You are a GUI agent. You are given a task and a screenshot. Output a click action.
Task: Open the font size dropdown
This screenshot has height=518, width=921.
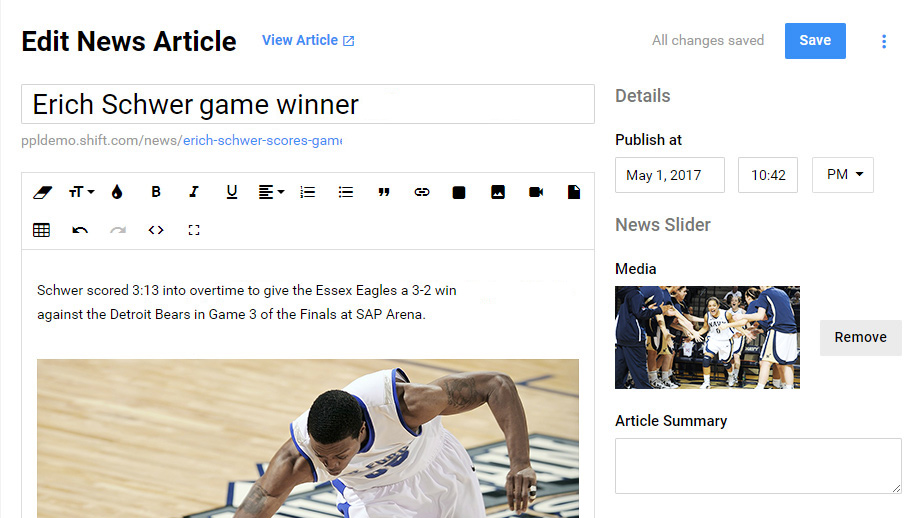click(x=81, y=192)
